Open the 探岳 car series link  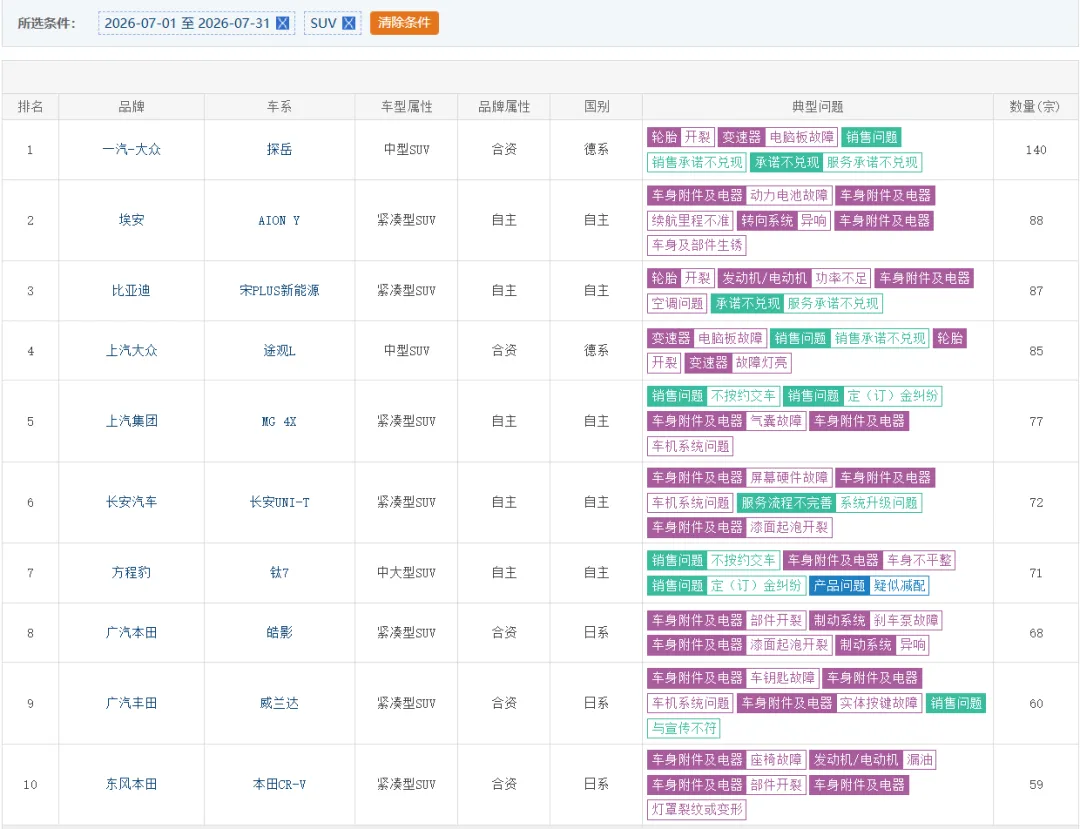(279, 149)
